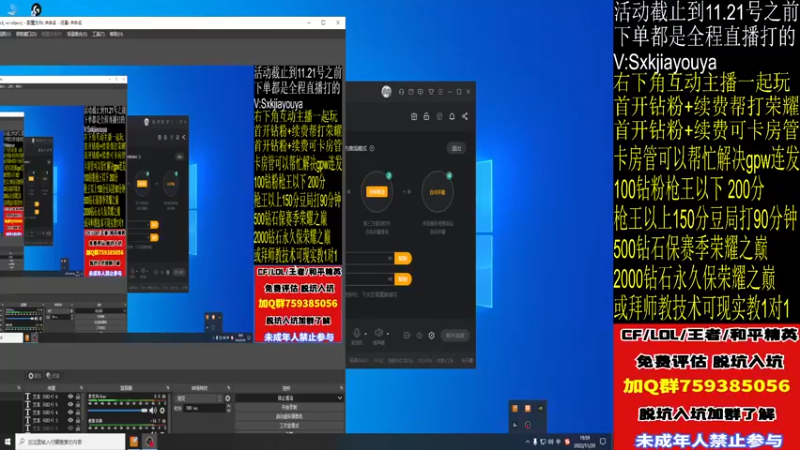
Task: Click Start Recording button in OBS controls
Action: pyautogui.click(x=289, y=407)
